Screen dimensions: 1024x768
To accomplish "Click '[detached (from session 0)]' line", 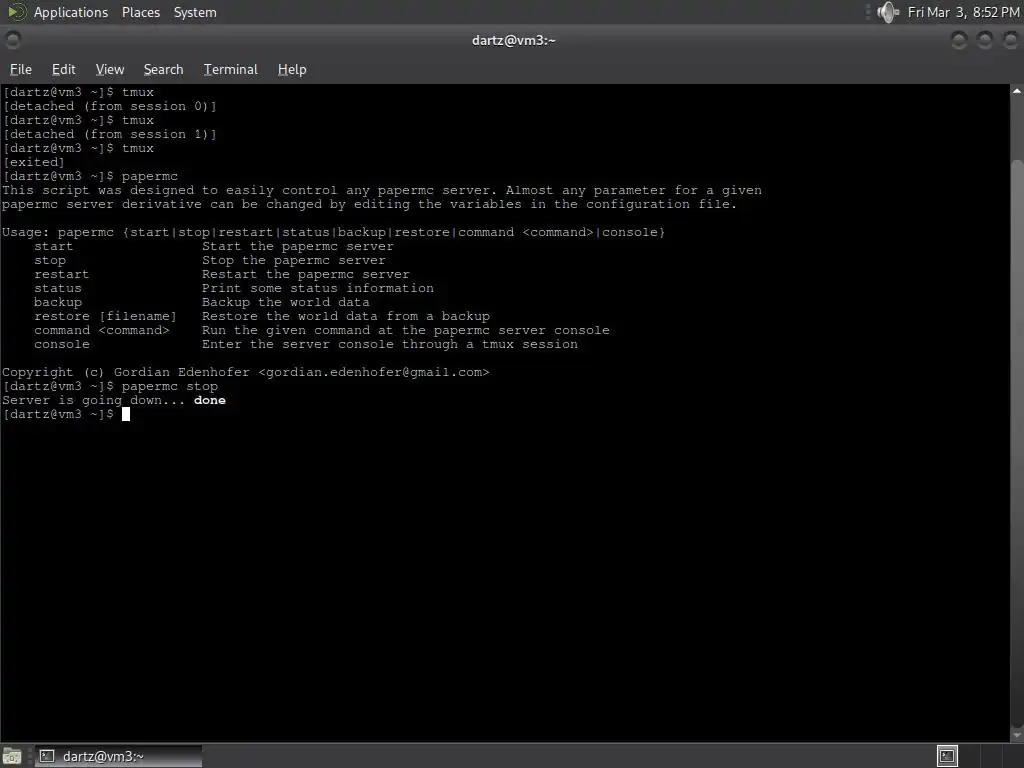I will coord(110,106).
